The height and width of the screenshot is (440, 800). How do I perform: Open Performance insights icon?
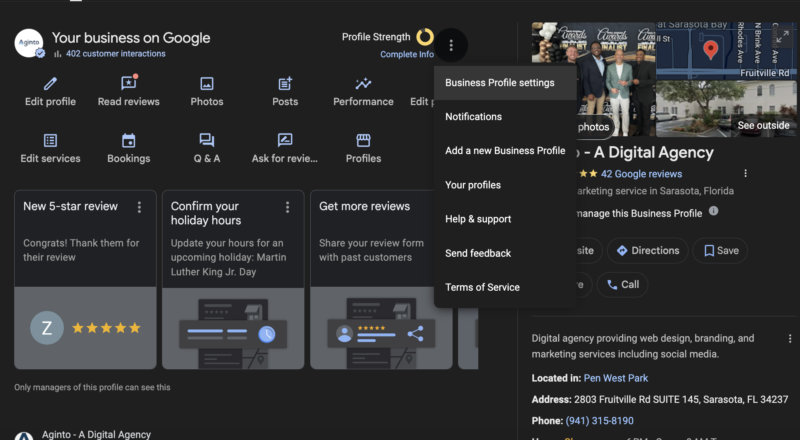(363, 84)
